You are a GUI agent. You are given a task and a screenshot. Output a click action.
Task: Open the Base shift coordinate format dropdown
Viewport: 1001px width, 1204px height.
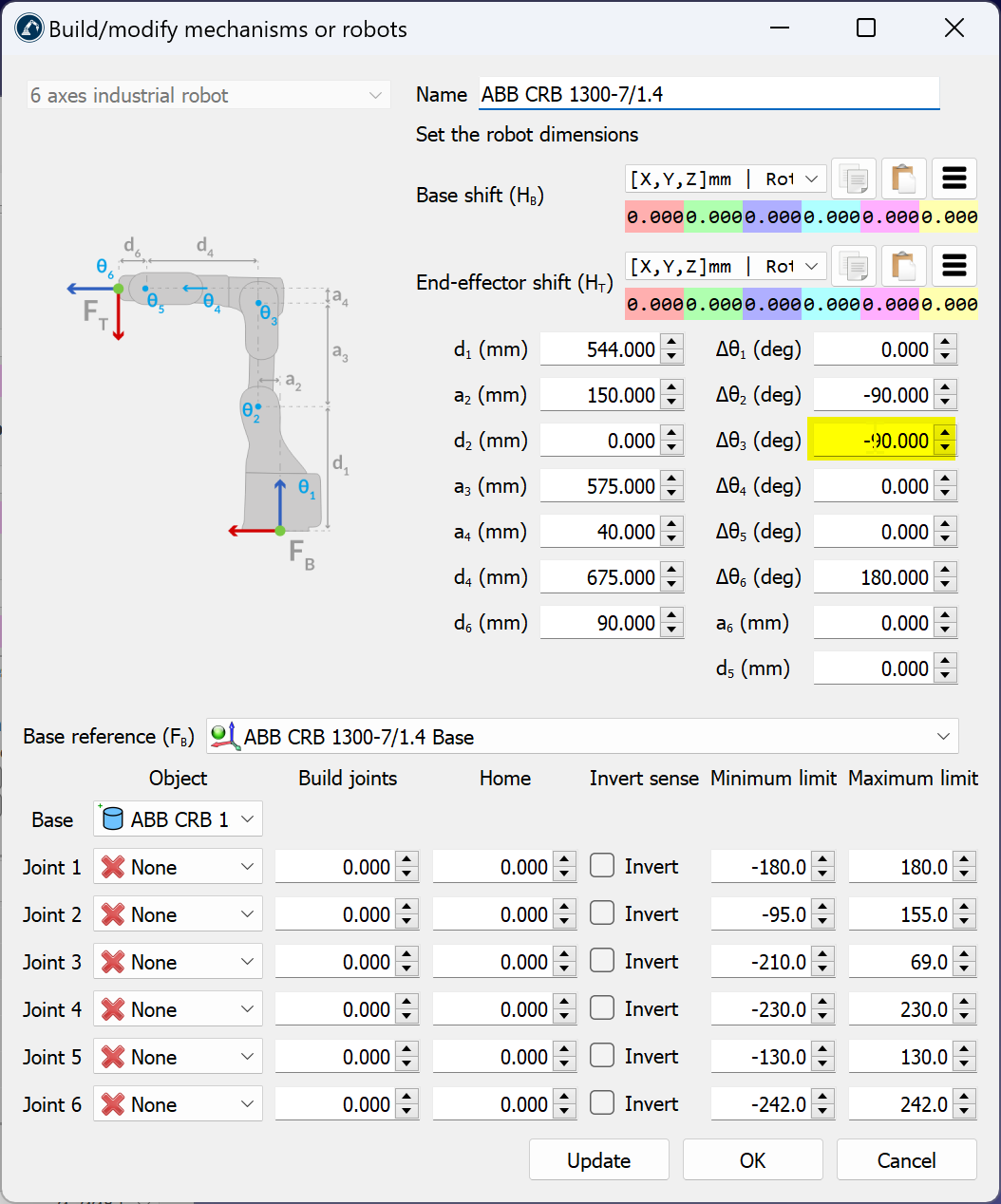pos(724,179)
